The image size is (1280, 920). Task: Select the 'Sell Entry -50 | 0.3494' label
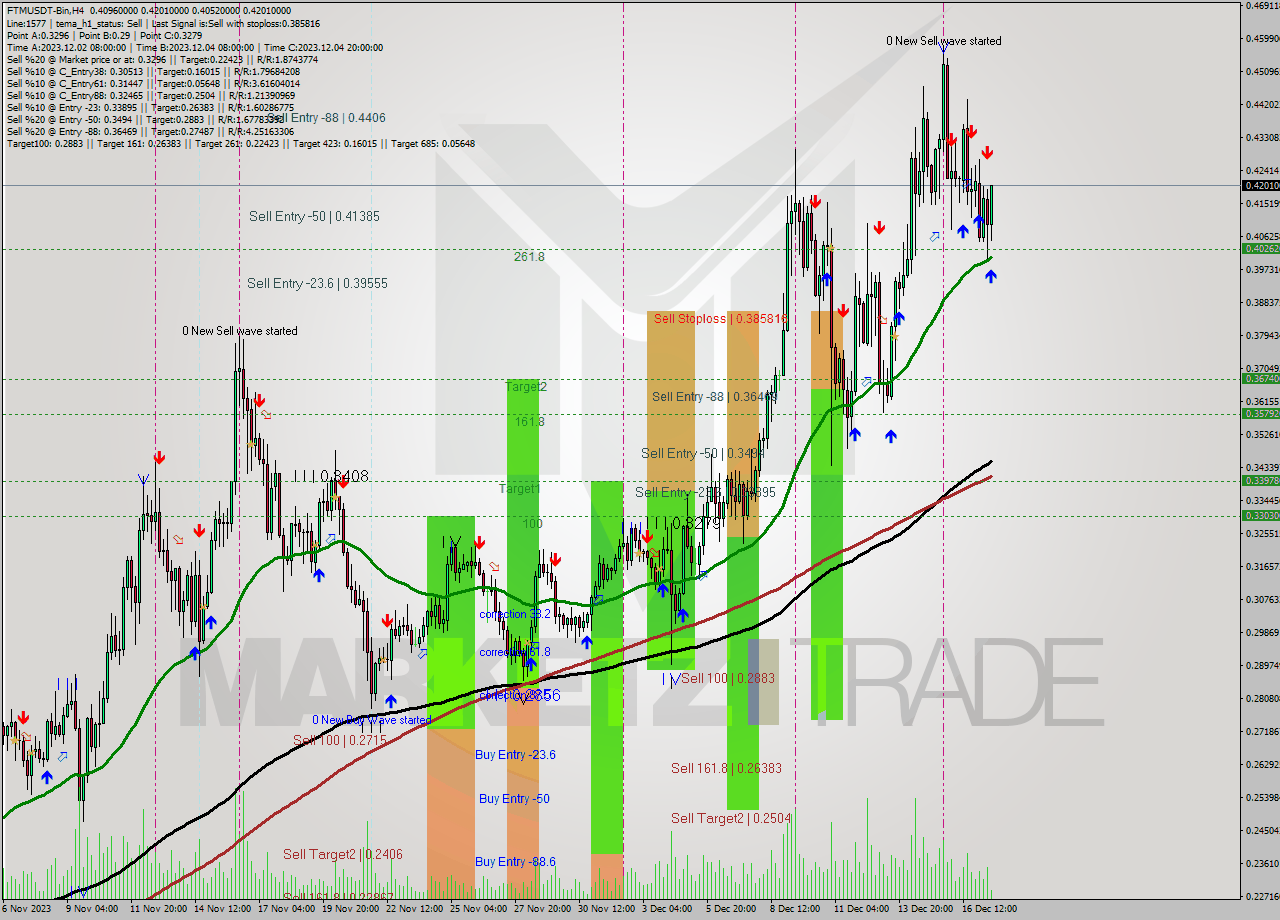pos(703,454)
